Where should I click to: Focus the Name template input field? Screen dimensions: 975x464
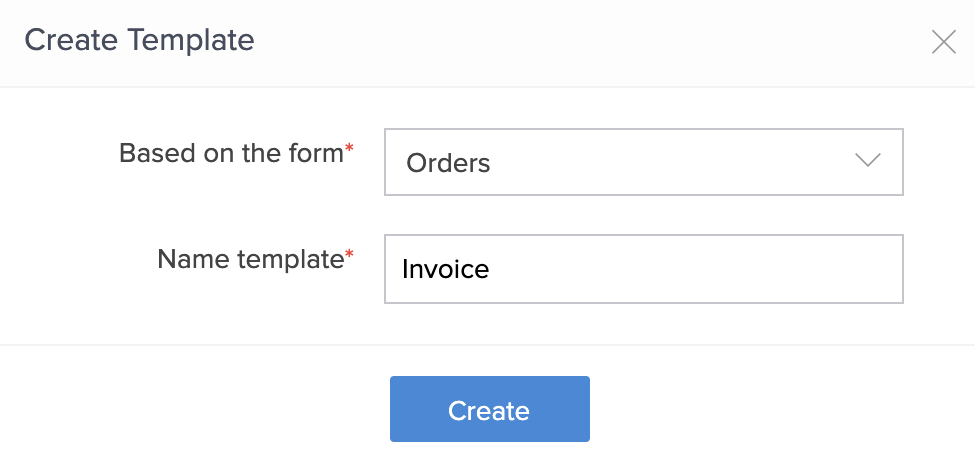[643, 269]
